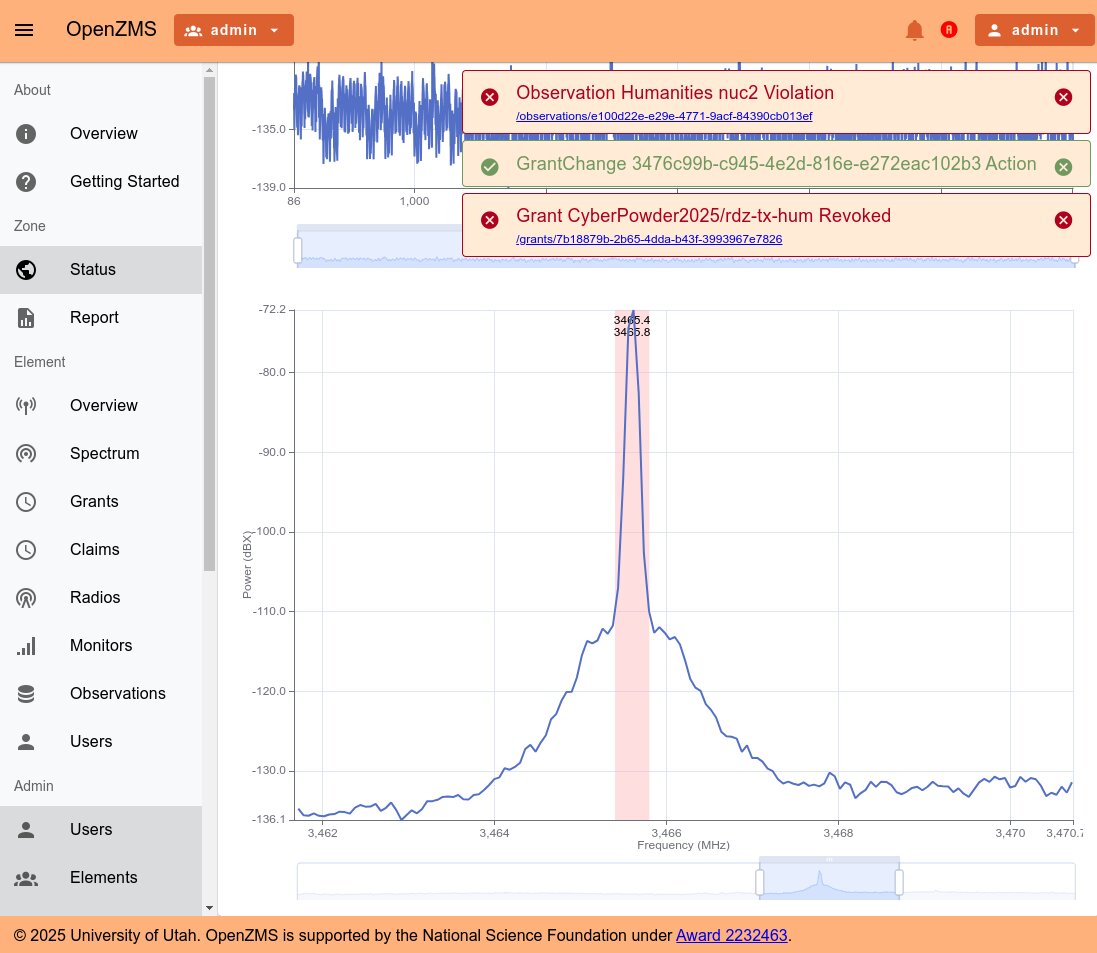Click sidebar scroll-down arrow

click(x=209, y=908)
